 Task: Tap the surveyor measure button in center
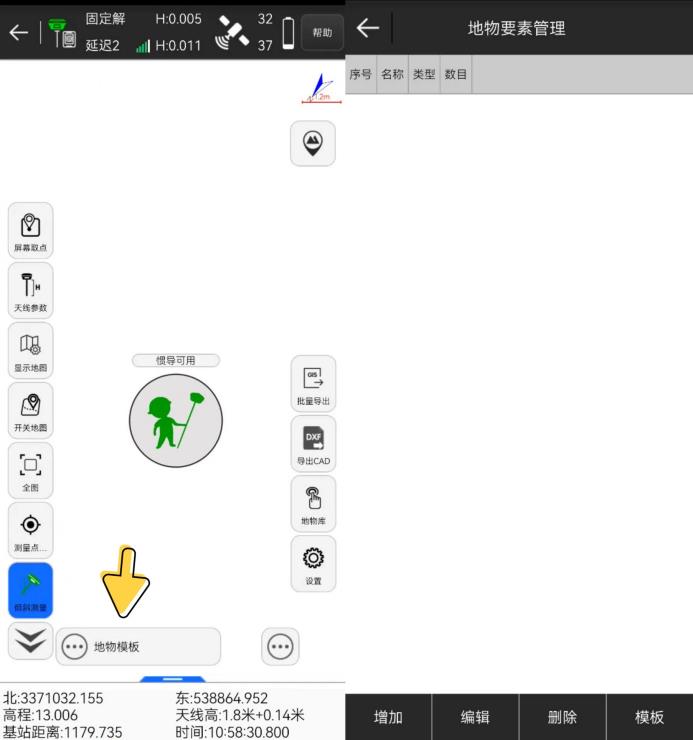point(175,421)
